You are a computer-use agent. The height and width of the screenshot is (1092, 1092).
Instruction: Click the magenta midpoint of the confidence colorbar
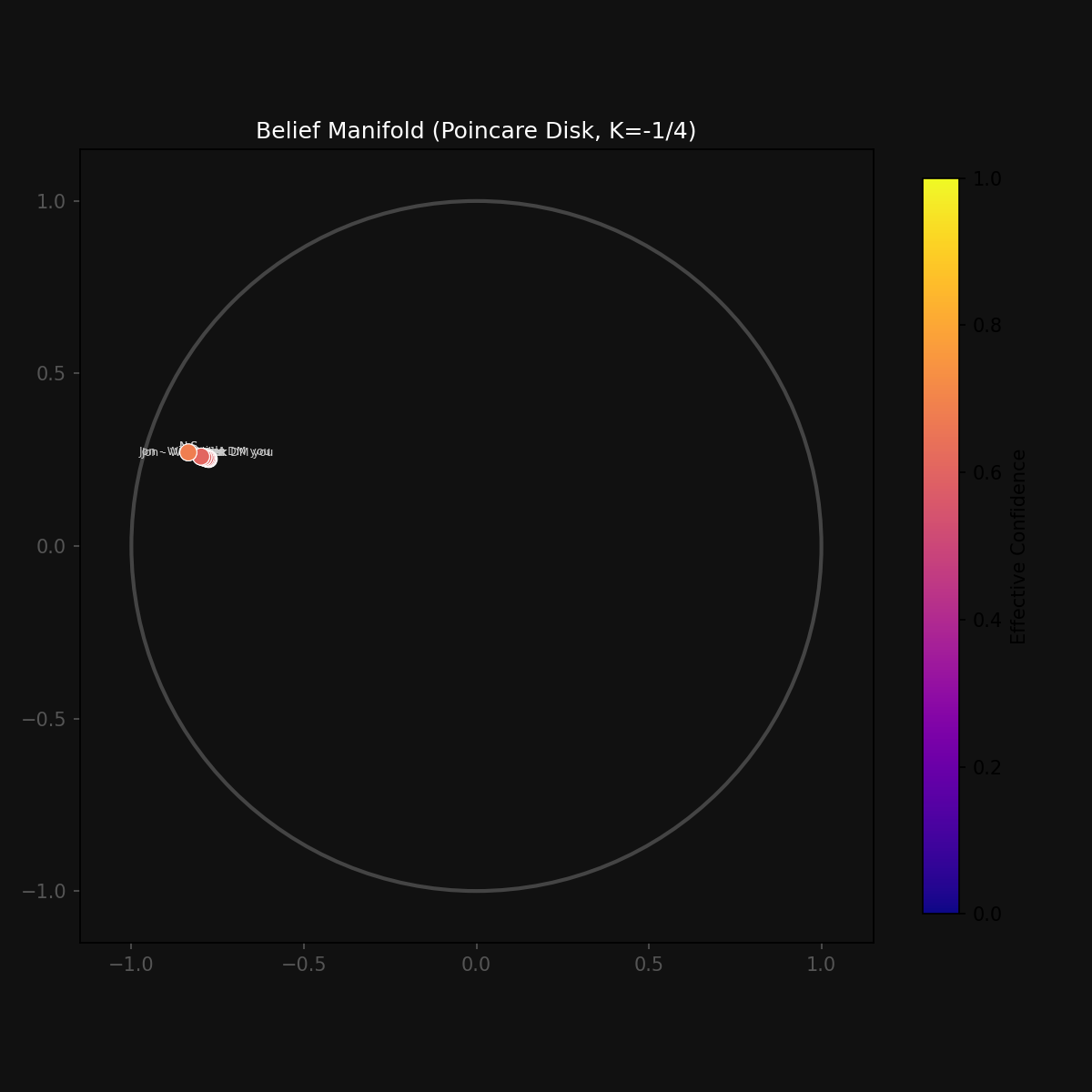pos(940,546)
